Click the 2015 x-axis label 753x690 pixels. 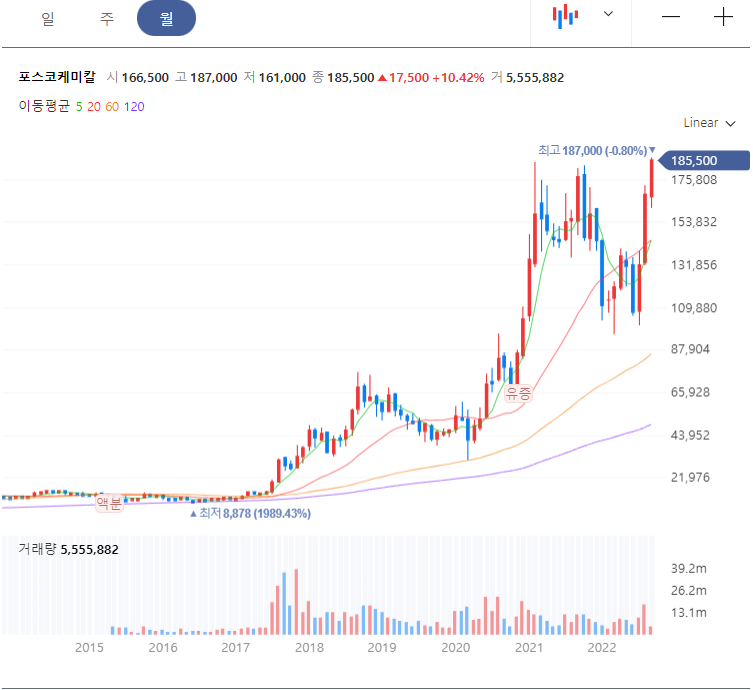point(89,648)
